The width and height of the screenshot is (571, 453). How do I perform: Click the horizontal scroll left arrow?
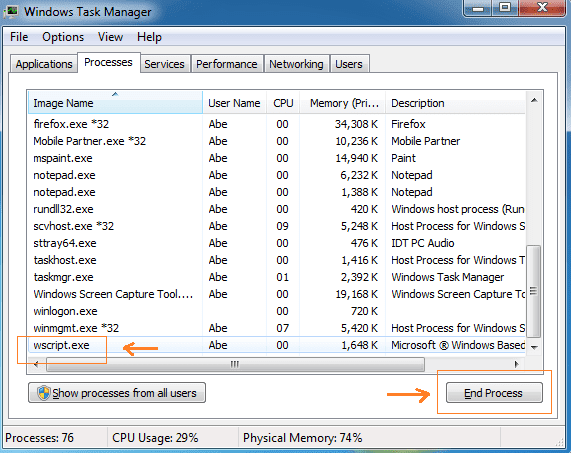coord(36,364)
